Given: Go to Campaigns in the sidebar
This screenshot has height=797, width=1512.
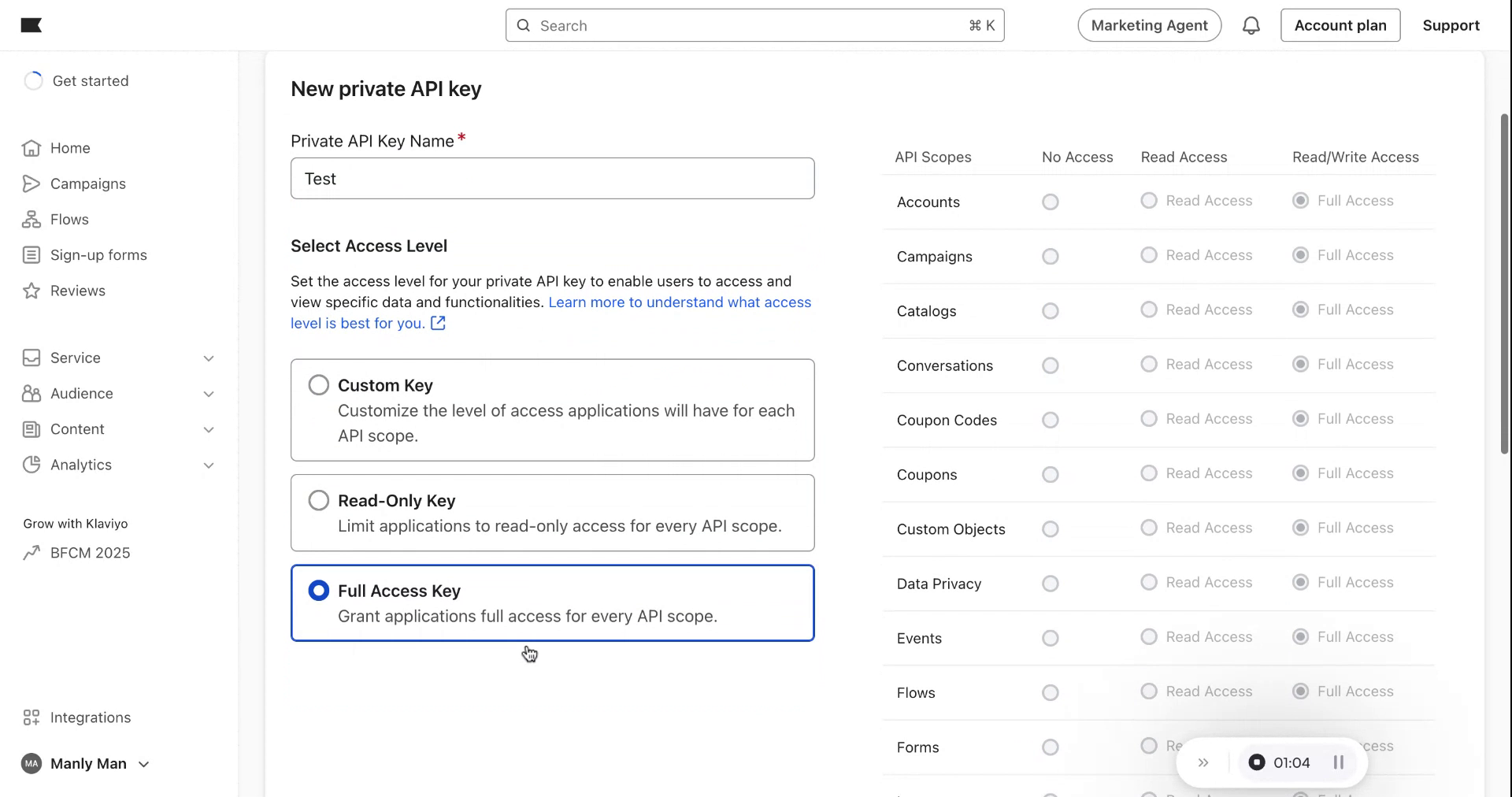Looking at the screenshot, I should [87, 183].
